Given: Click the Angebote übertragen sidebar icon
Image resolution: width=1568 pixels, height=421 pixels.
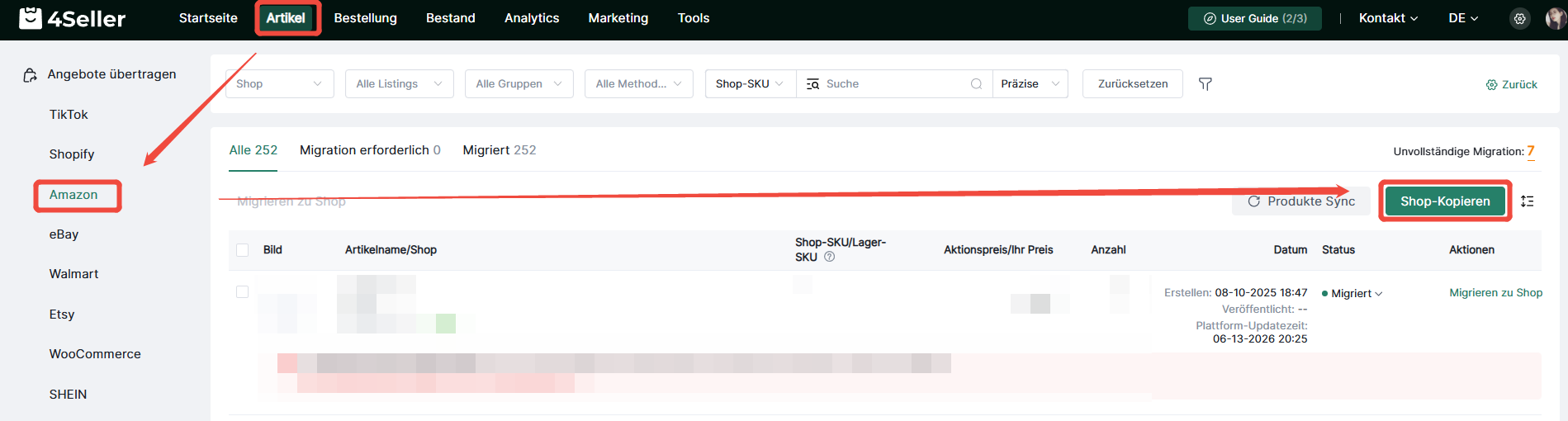Looking at the screenshot, I should (x=30, y=75).
